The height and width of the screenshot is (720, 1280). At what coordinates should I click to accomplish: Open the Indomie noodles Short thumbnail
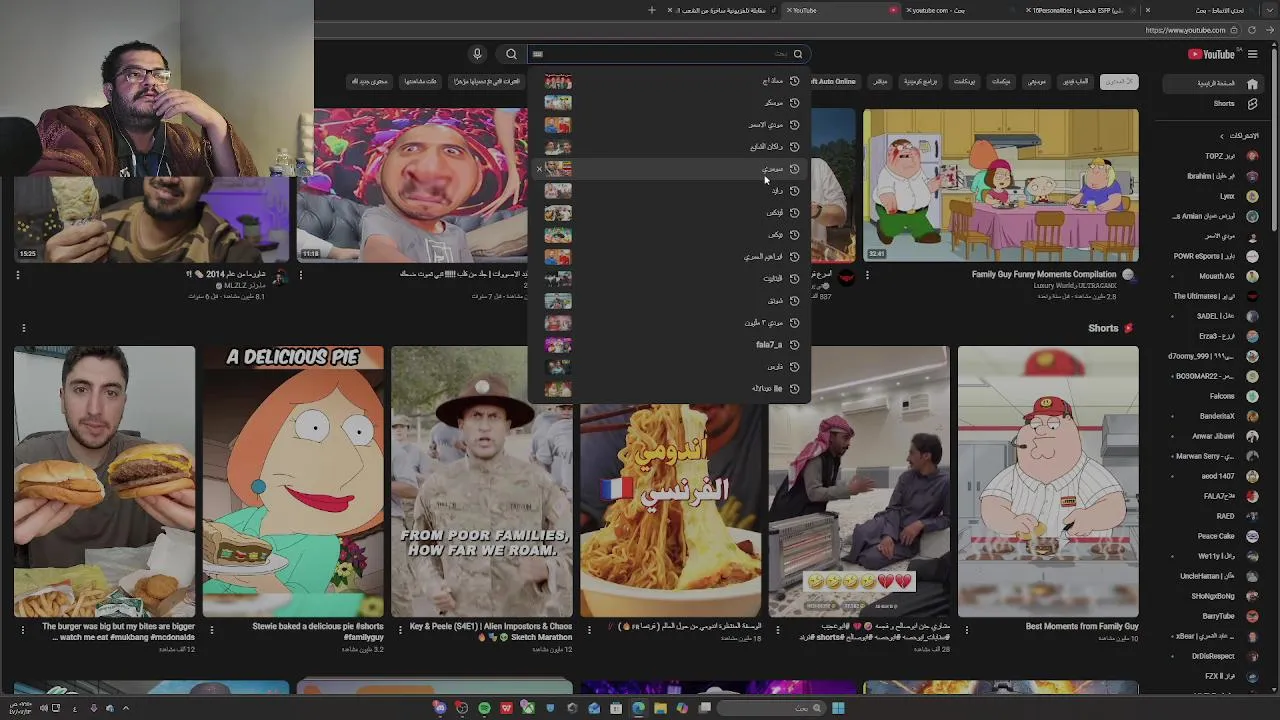pos(671,510)
